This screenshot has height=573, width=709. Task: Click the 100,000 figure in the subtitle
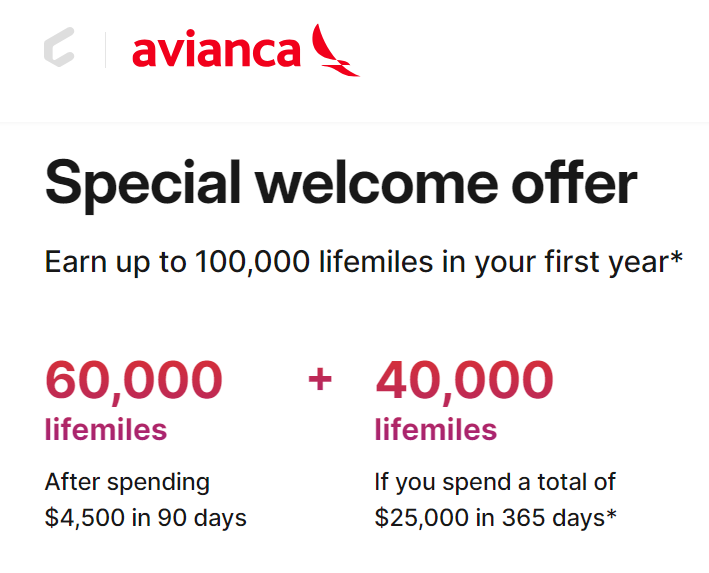pyautogui.click(x=252, y=261)
